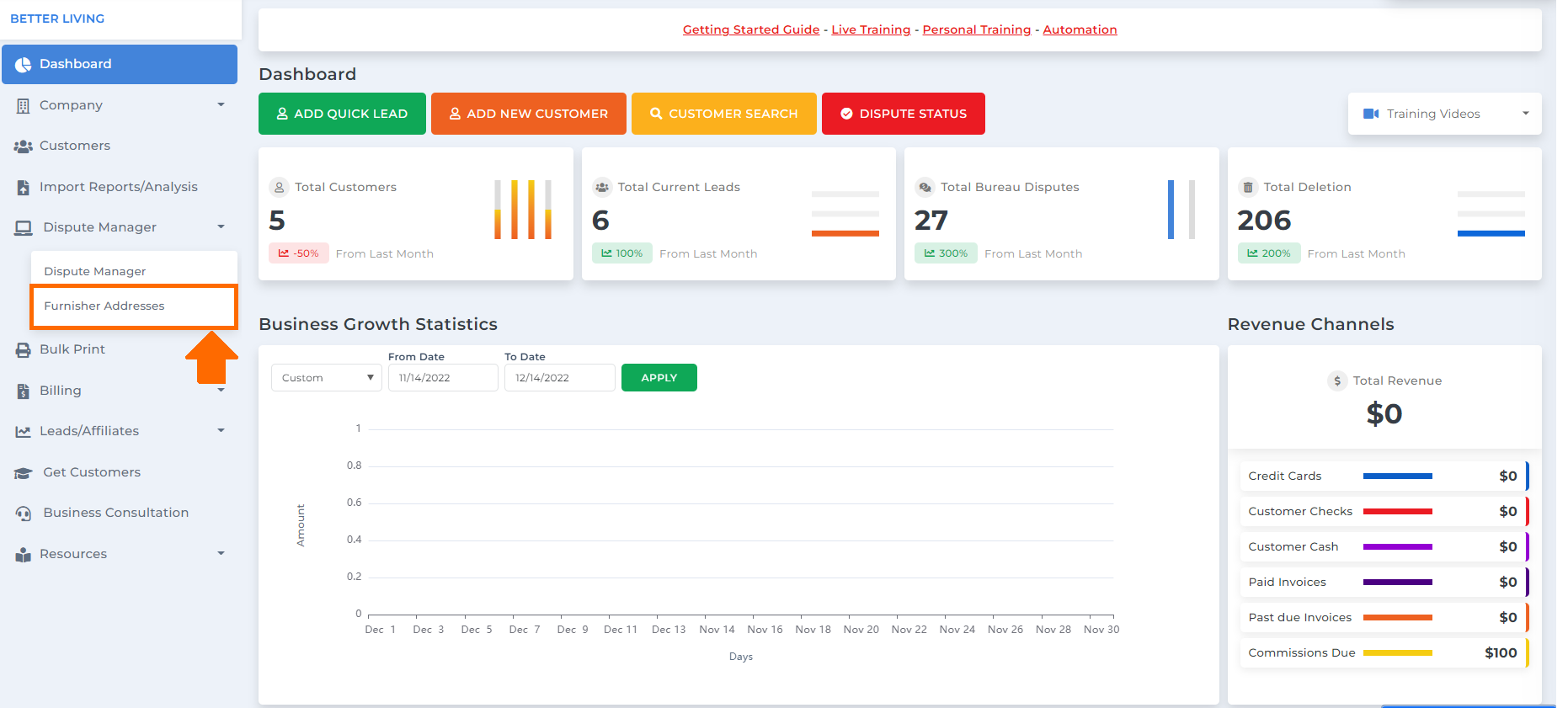Viewport: 1568px width, 708px height.
Task: Click the person icon on Add Quick Lead
Action: coord(283,114)
